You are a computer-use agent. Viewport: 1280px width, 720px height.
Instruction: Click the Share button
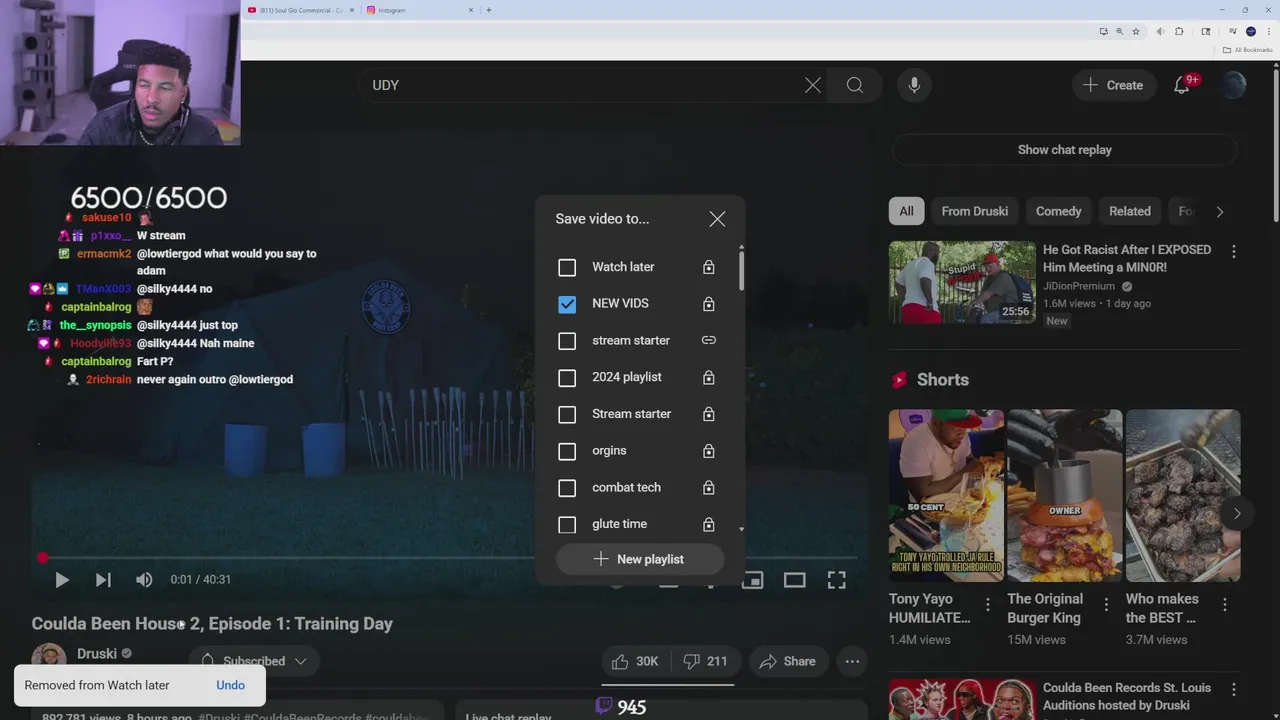(x=787, y=661)
